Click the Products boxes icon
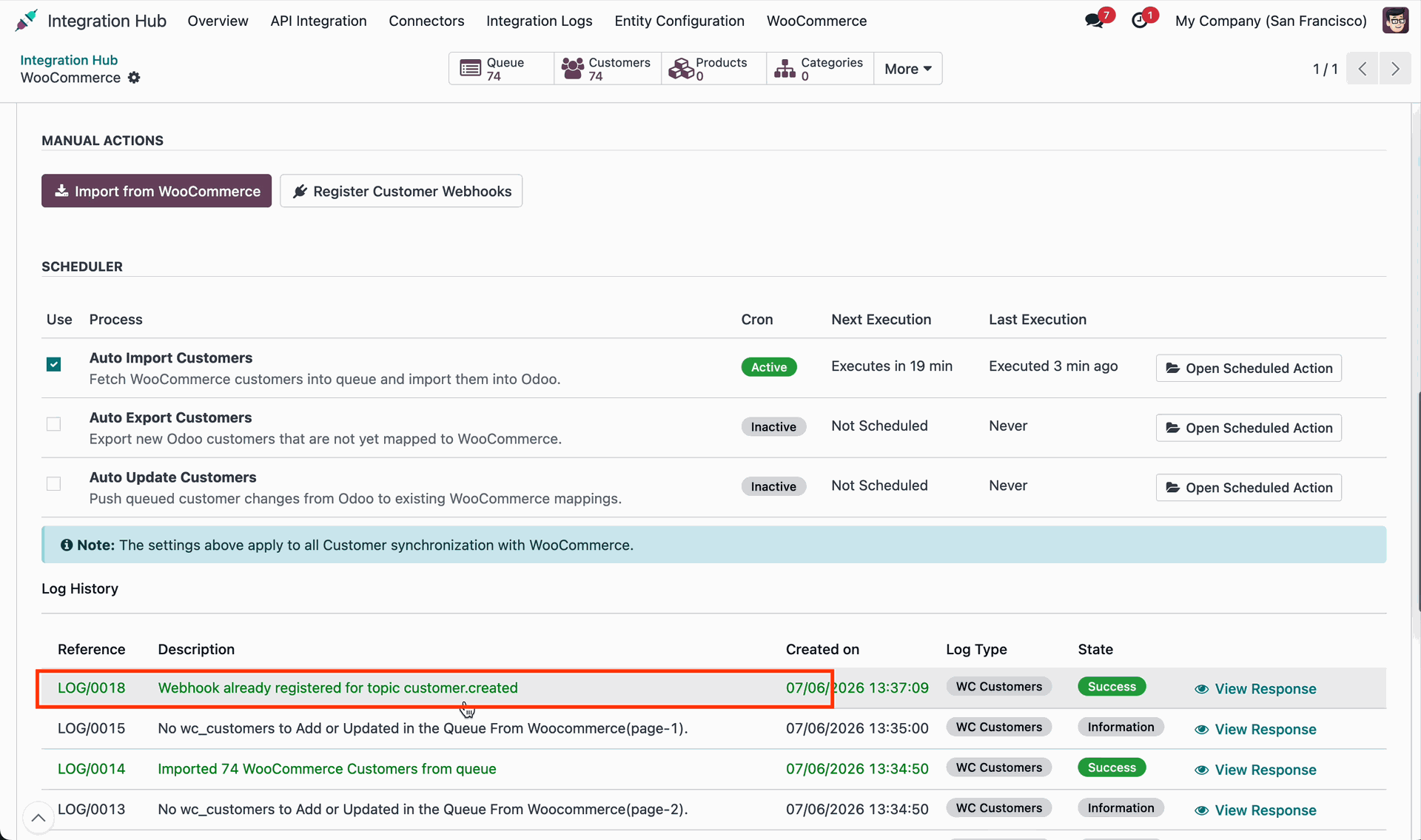This screenshot has height=840, width=1421. coord(681,69)
